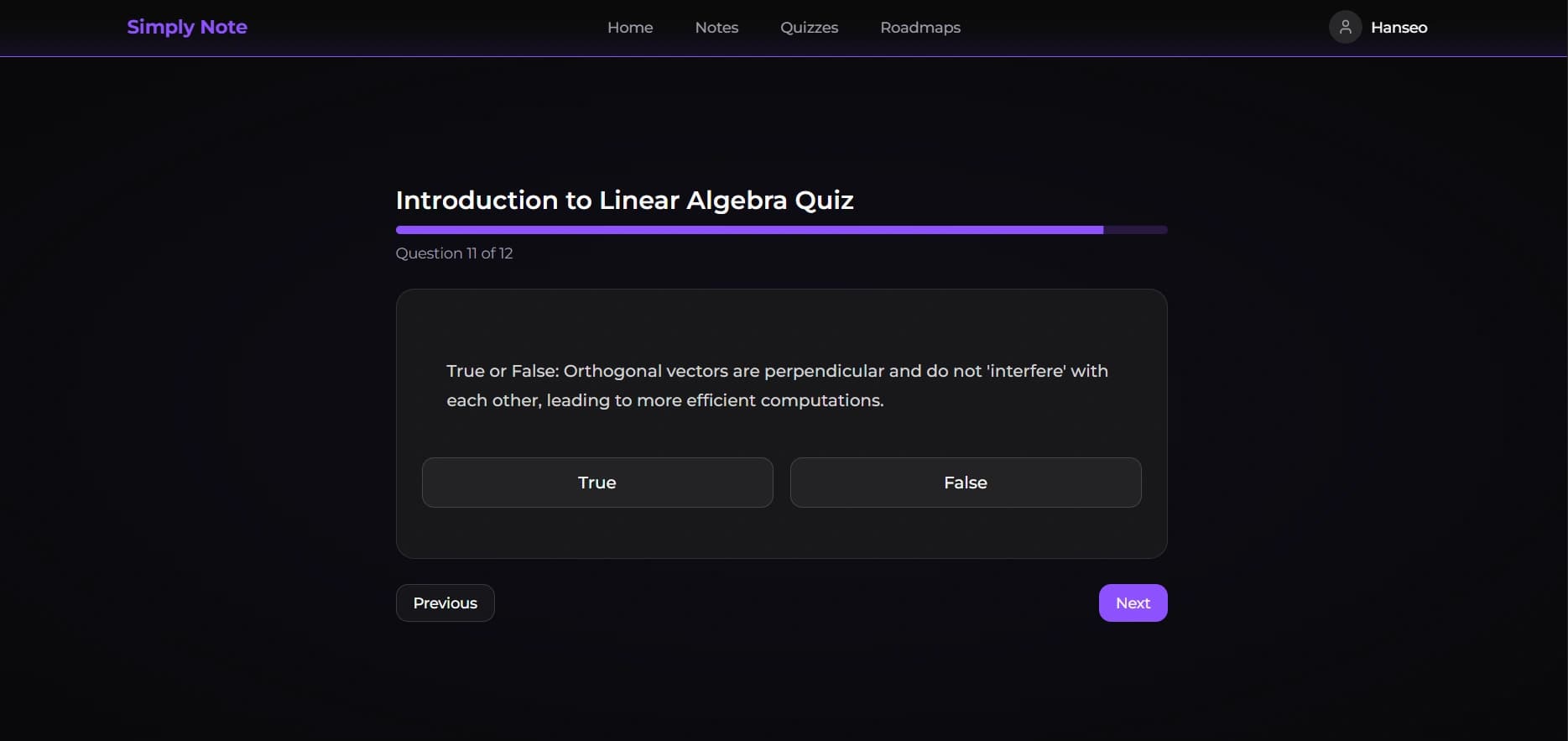Viewport: 1568px width, 741px height.
Task: Click the purple filled part of the progress bar
Action: click(748, 230)
